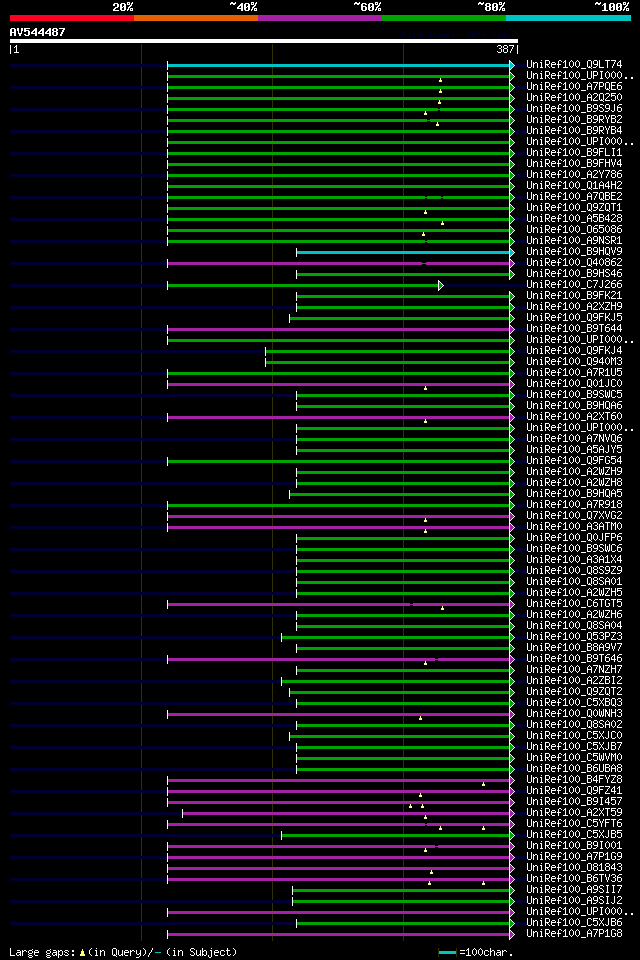Image resolution: width=640 pixels, height=960 pixels.
Task: Open hit UniRef100_A2Q250
Action: point(574,97)
